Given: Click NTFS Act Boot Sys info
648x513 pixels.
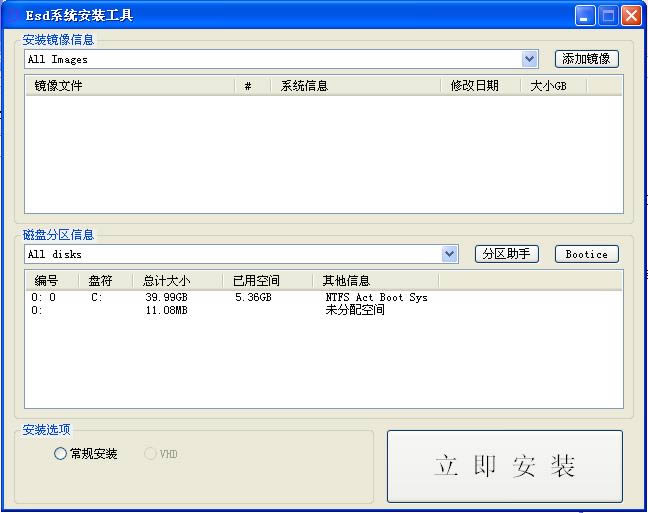Looking at the screenshot, I should (376, 297).
